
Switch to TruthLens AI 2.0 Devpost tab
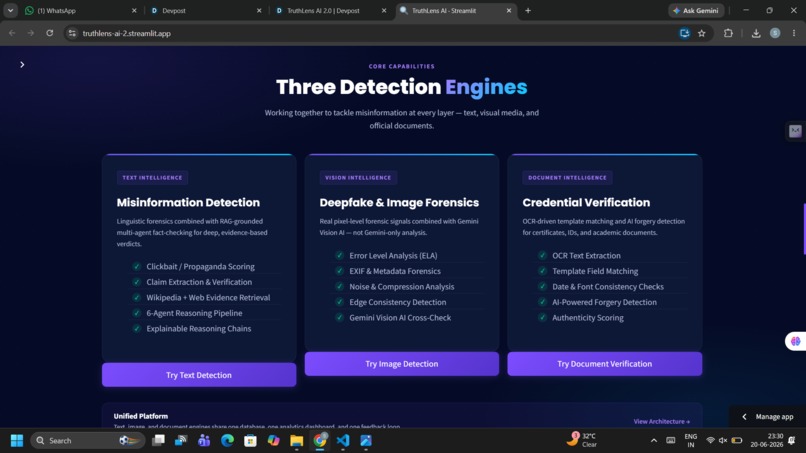(x=331, y=10)
